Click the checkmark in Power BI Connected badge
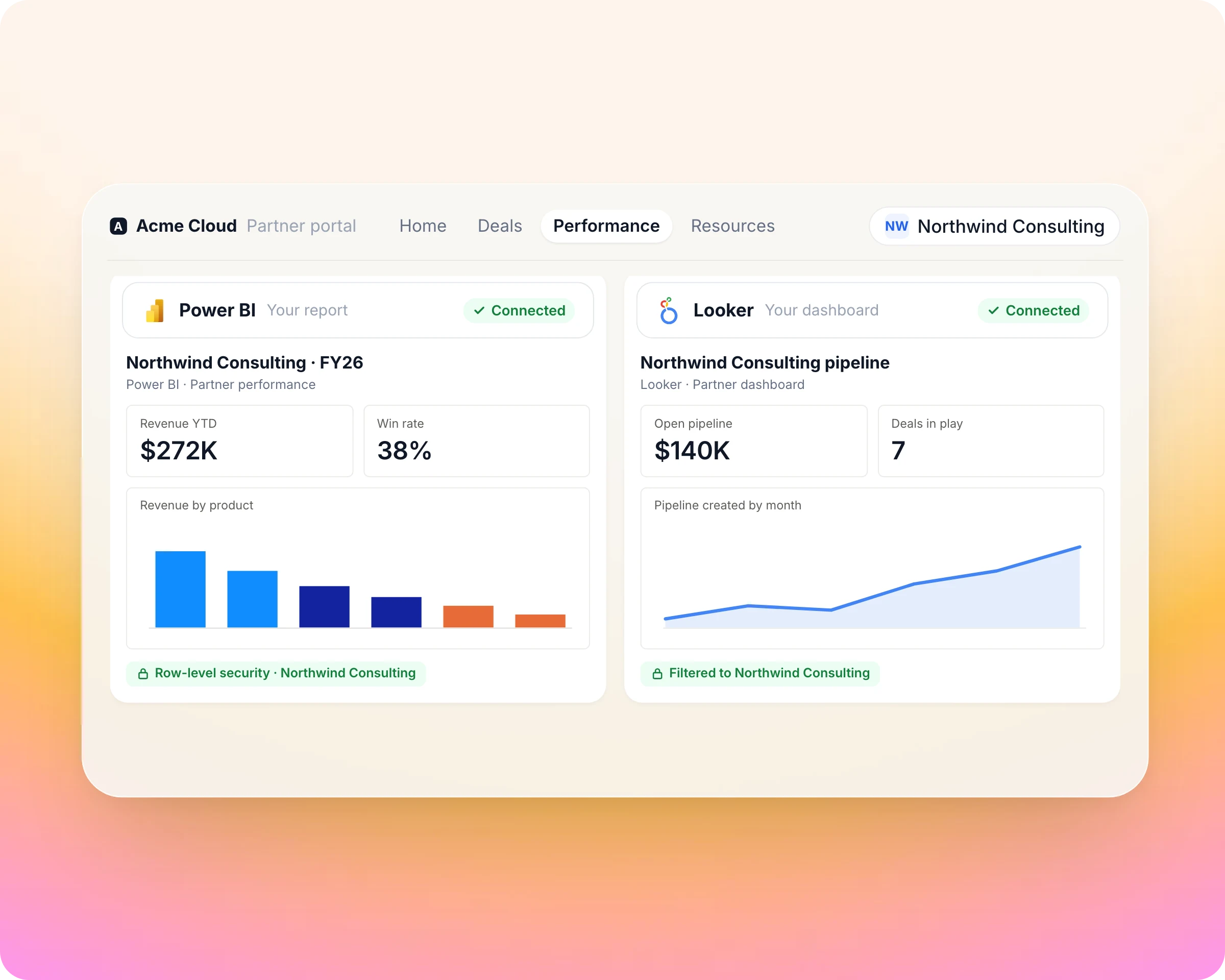The image size is (1225, 980). (x=479, y=311)
